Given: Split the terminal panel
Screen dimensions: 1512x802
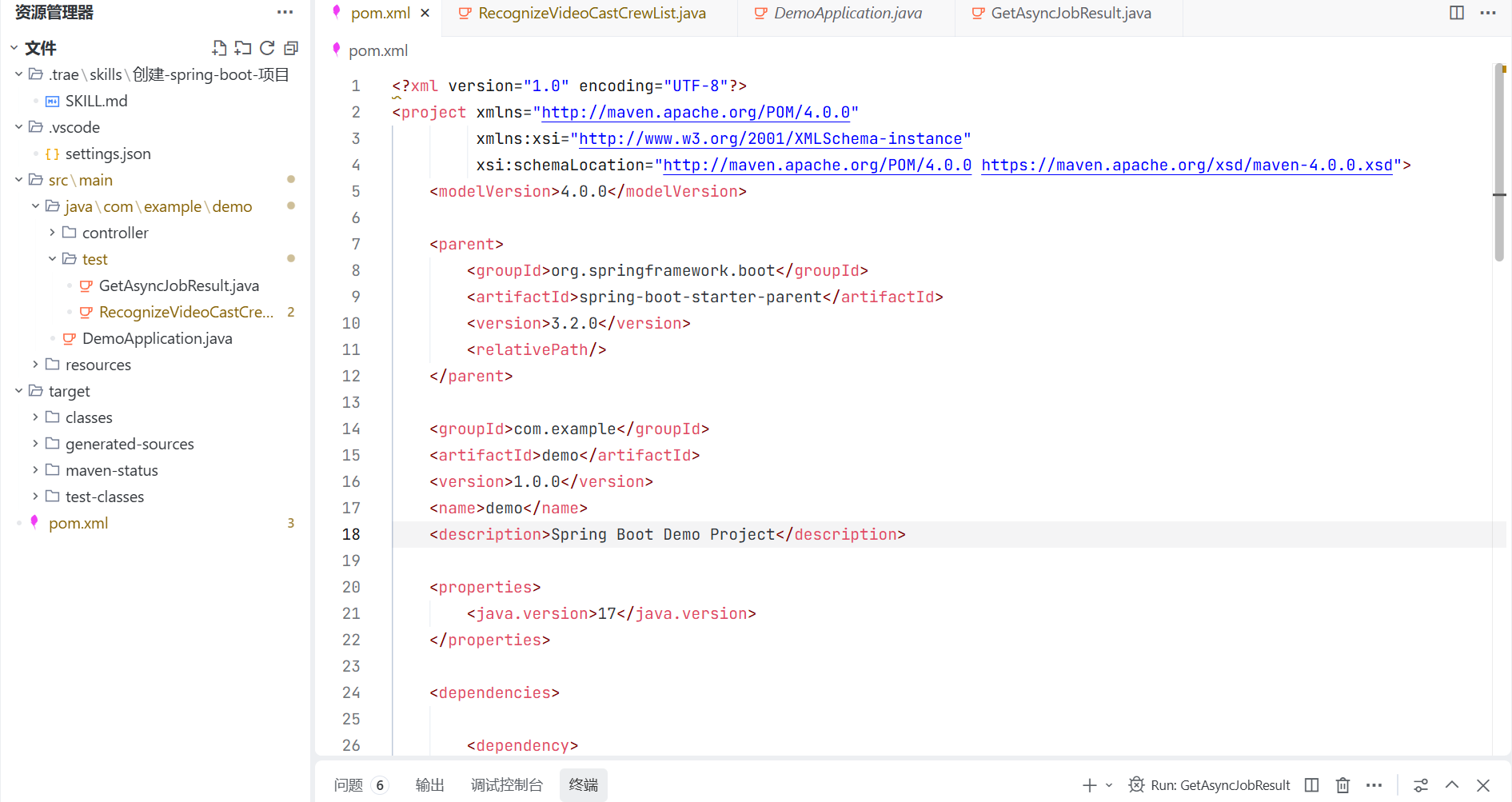Looking at the screenshot, I should 1311,785.
